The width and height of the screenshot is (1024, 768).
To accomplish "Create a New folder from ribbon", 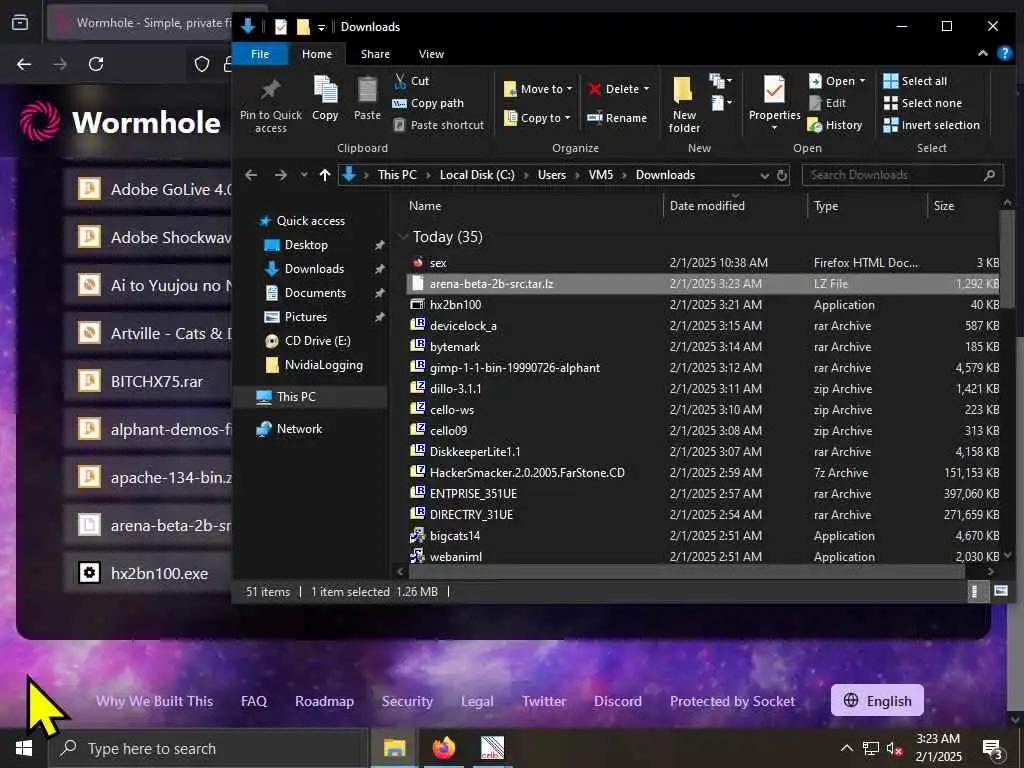I will click(x=684, y=104).
